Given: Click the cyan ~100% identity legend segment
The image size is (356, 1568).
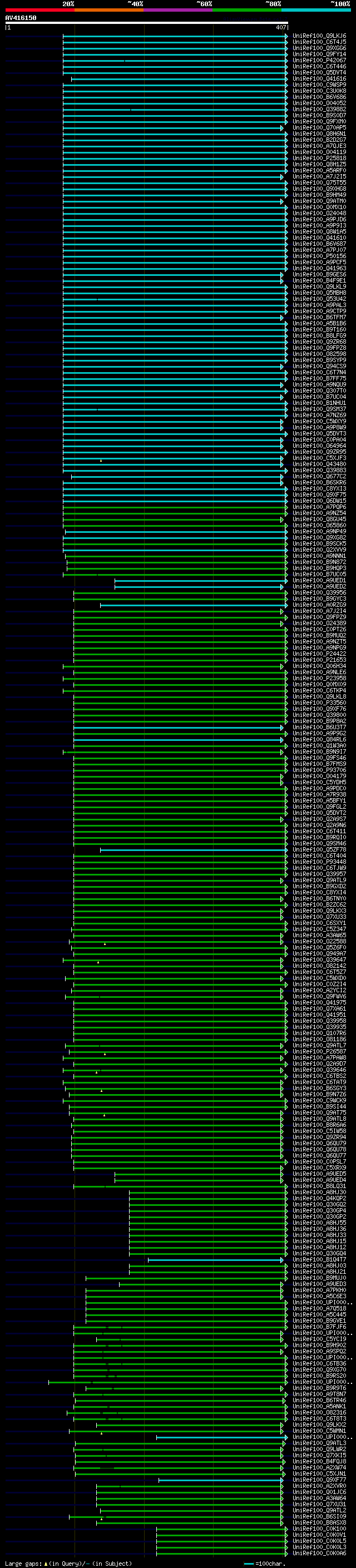Looking at the screenshot, I should (x=316, y=10).
